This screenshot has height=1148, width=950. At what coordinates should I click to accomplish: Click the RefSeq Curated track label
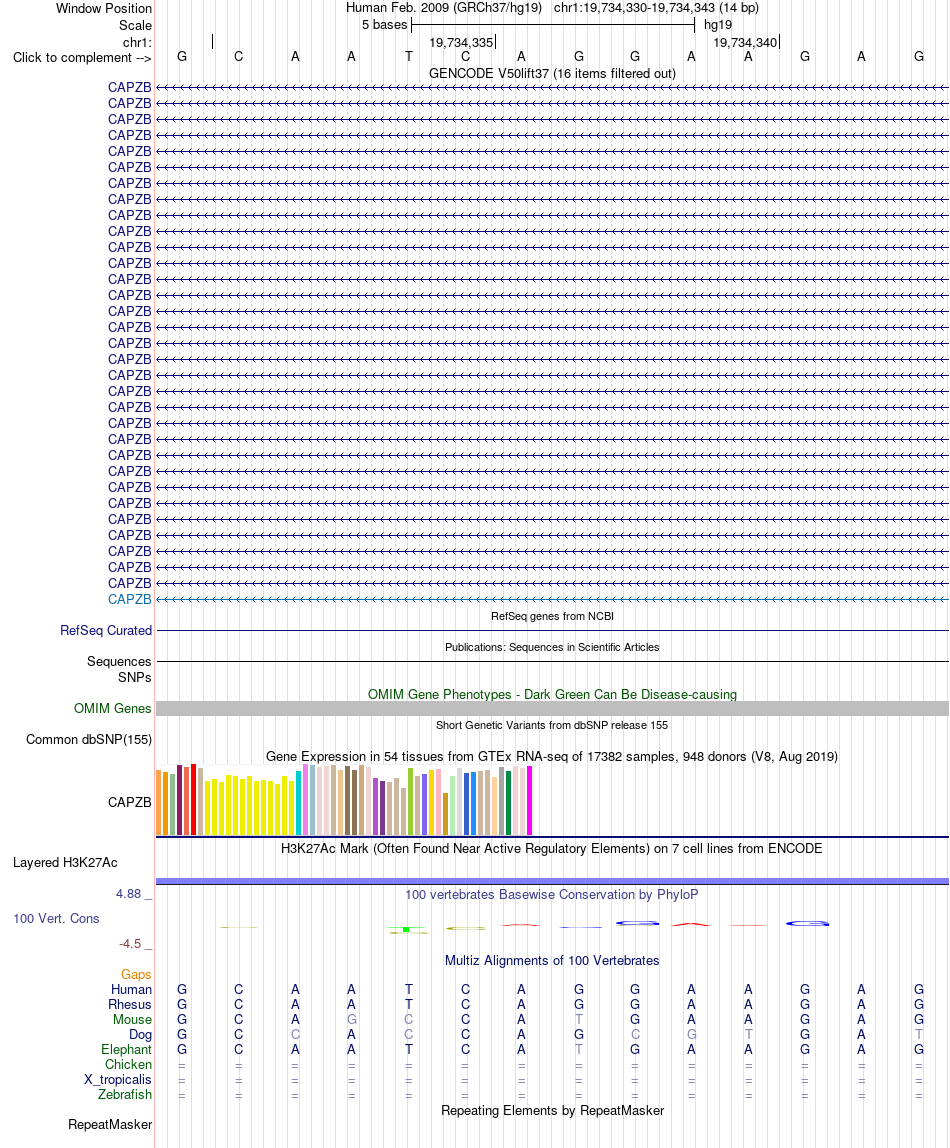point(106,630)
